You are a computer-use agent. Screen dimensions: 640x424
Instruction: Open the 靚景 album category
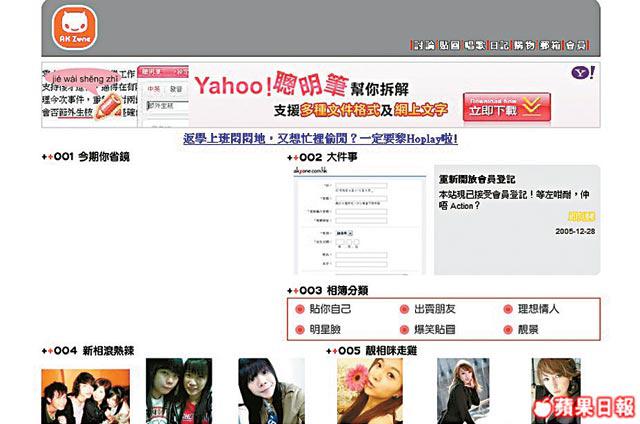[528, 329]
